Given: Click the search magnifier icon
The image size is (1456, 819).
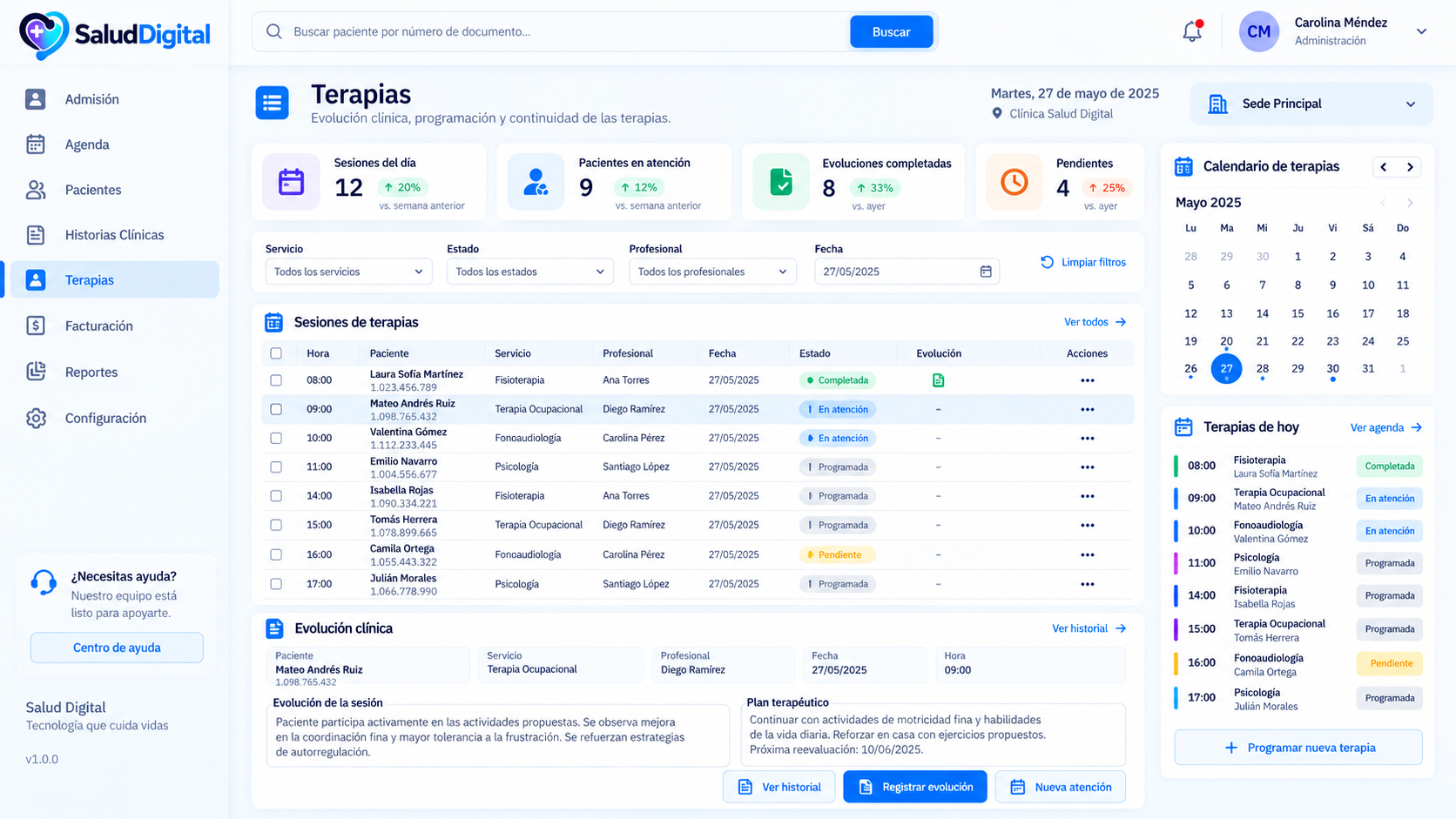Looking at the screenshot, I should click(x=273, y=31).
